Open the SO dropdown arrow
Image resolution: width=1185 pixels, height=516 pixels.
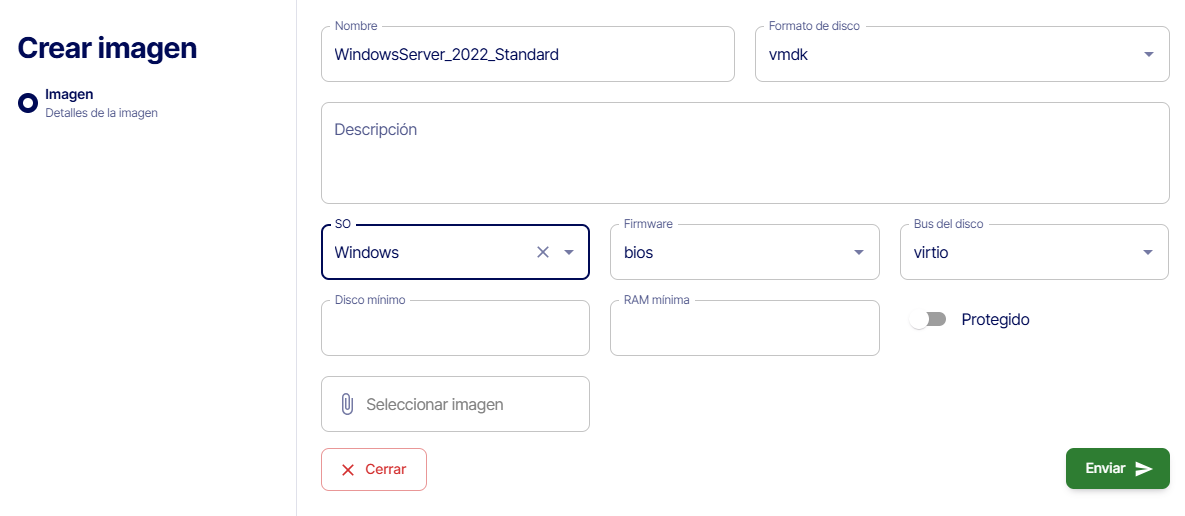point(569,252)
